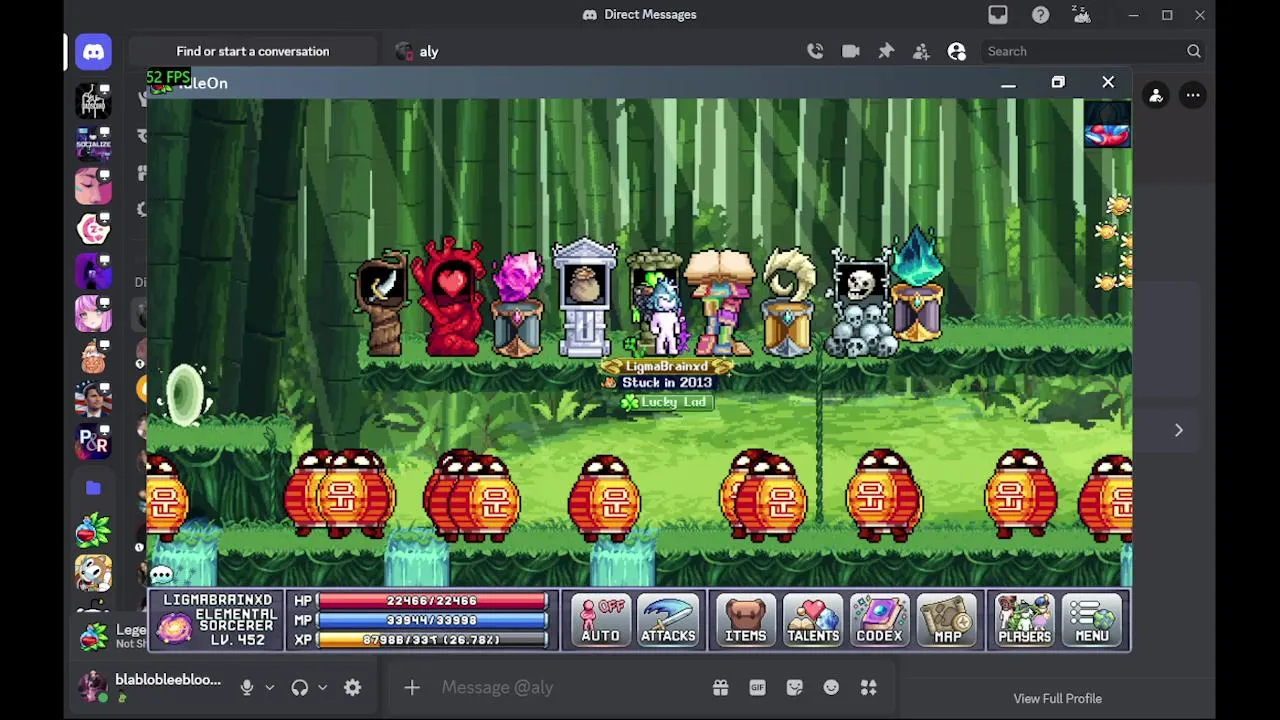Click the teal crystal statue
The width and height of the screenshot is (1280, 720).
point(918,286)
